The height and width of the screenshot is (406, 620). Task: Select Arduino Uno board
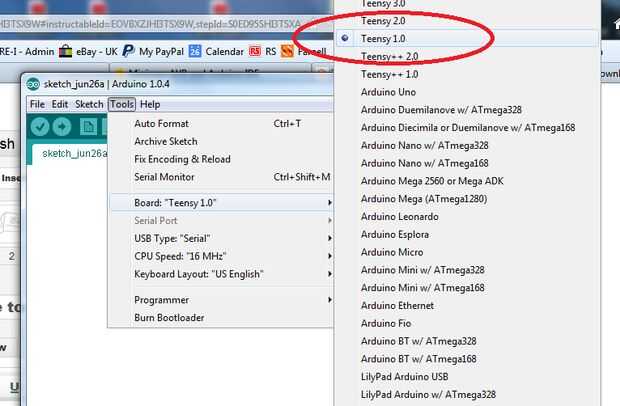pyautogui.click(x=467, y=92)
